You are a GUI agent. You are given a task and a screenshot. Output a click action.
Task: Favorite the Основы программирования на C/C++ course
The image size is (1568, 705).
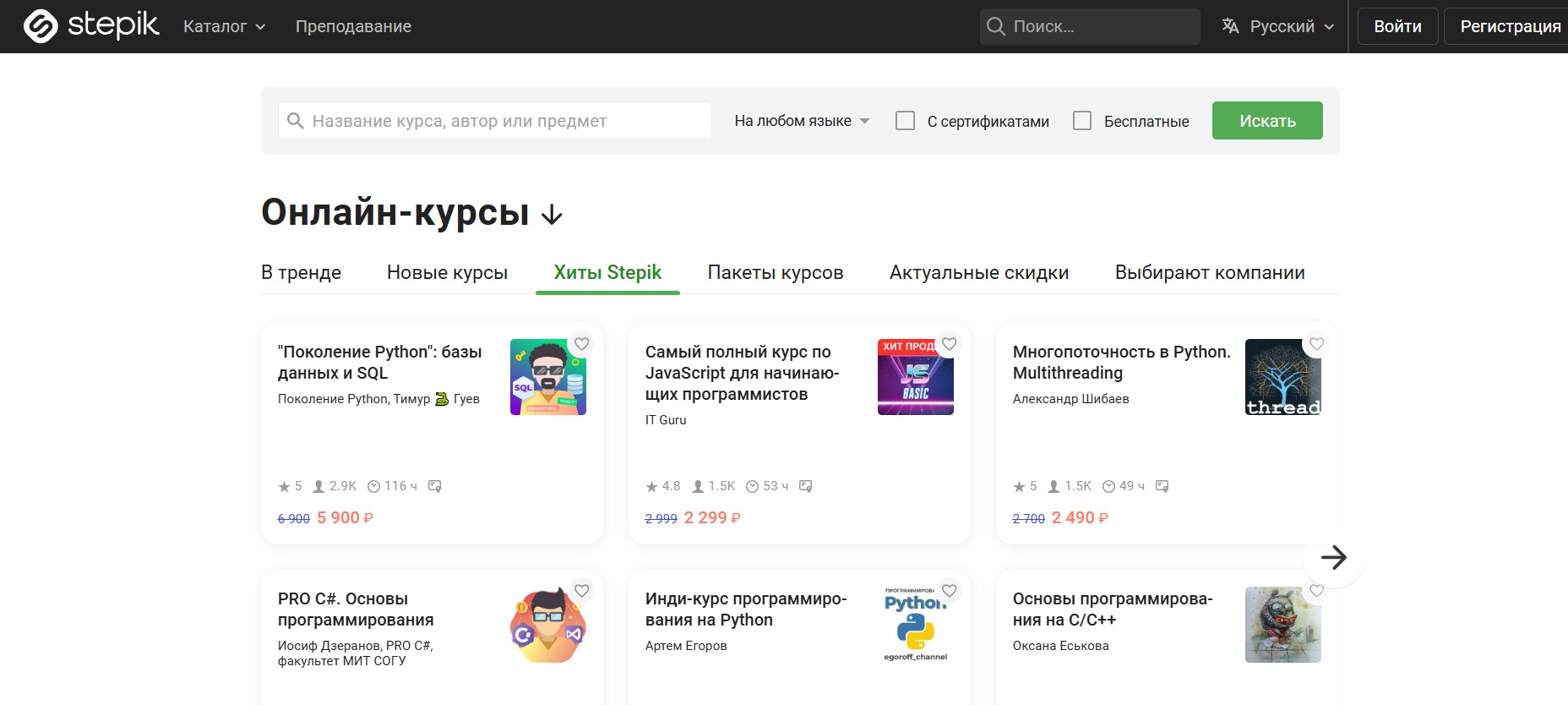1316,591
